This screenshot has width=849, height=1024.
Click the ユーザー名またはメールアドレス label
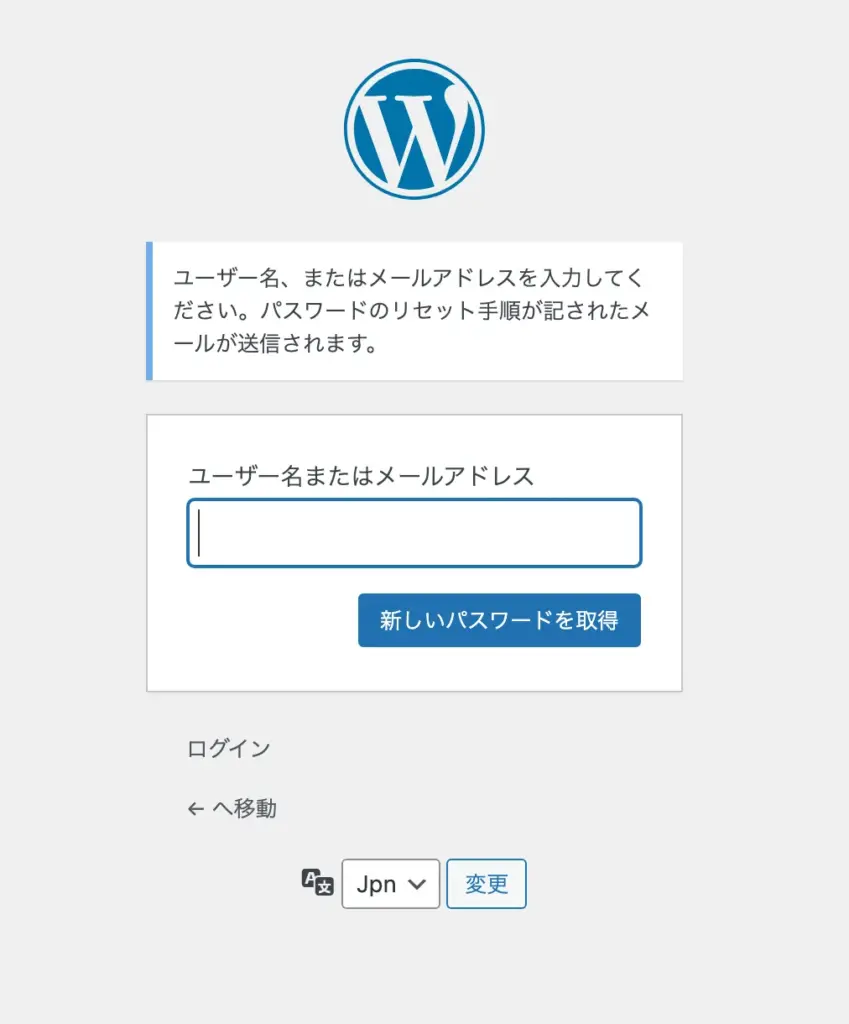click(361, 476)
